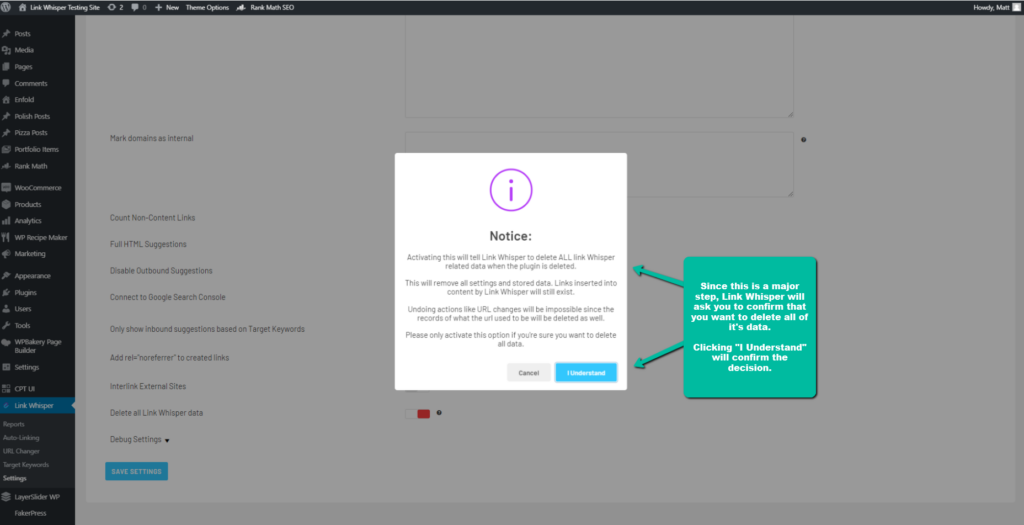1024x525 pixels.
Task: Click the 'Disable Outbound Suggestions' label
Action: [x=161, y=270]
